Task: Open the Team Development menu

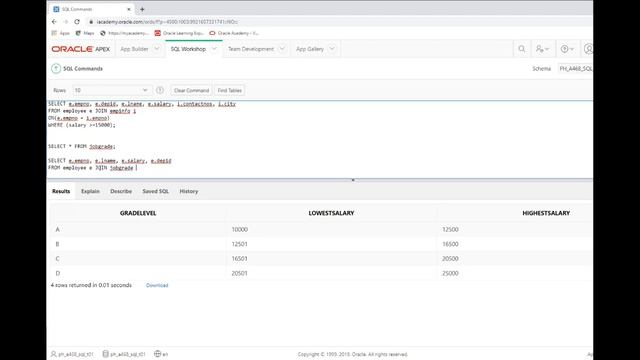Action: click(x=251, y=49)
